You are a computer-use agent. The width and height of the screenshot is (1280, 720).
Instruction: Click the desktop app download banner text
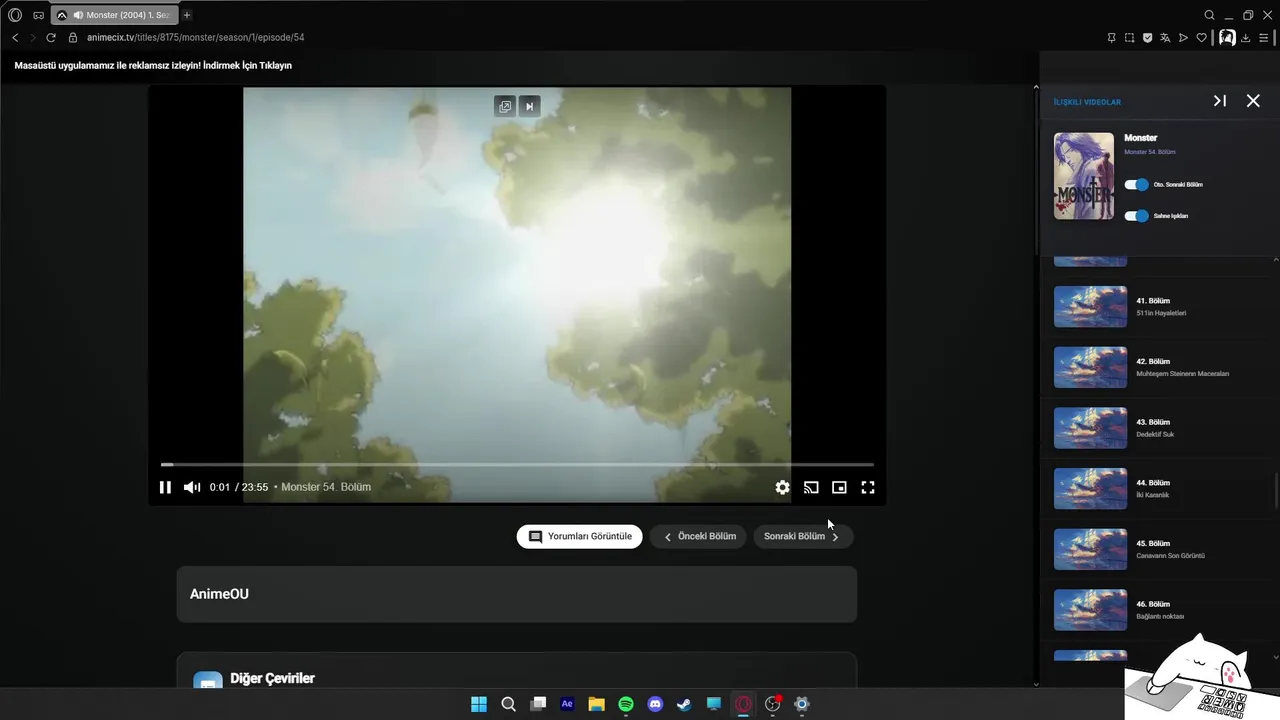coord(153,65)
